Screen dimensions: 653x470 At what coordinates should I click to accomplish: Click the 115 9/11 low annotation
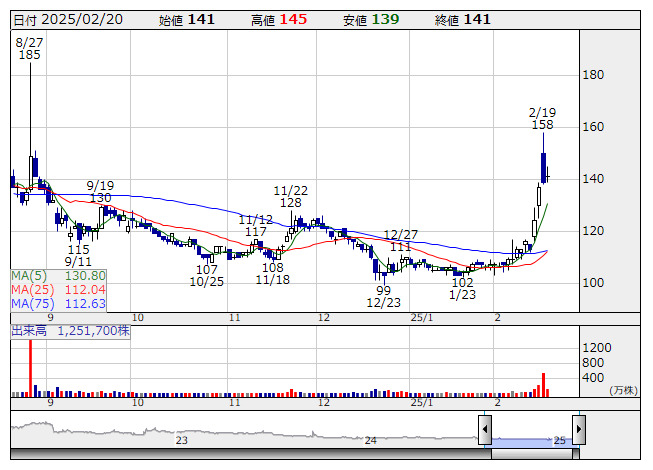(x=78, y=256)
